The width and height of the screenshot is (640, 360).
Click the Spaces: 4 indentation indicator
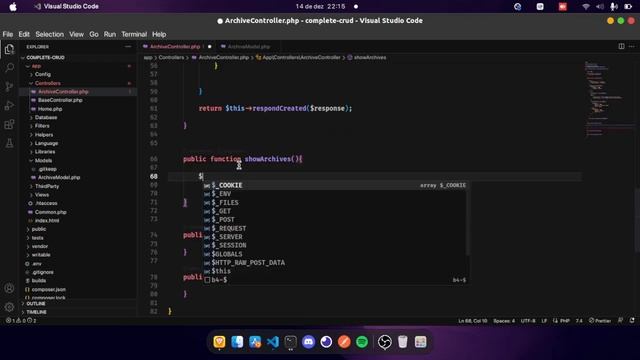click(x=504, y=320)
